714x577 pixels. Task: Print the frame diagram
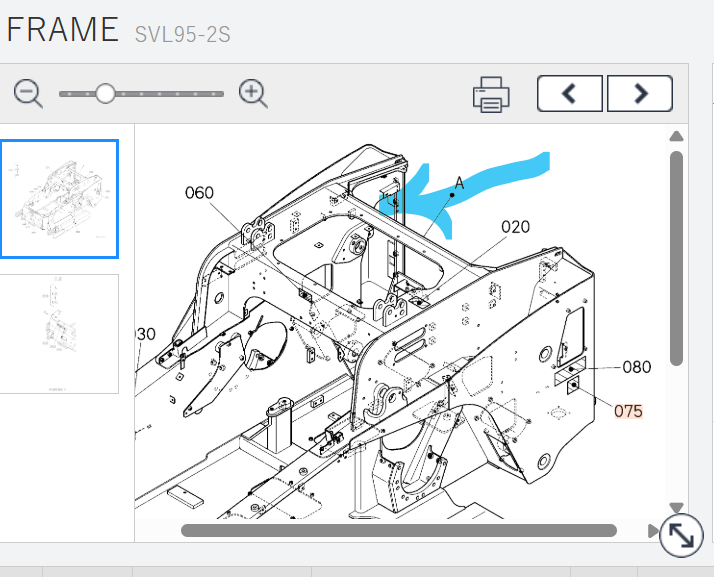click(x=491, y=95)
